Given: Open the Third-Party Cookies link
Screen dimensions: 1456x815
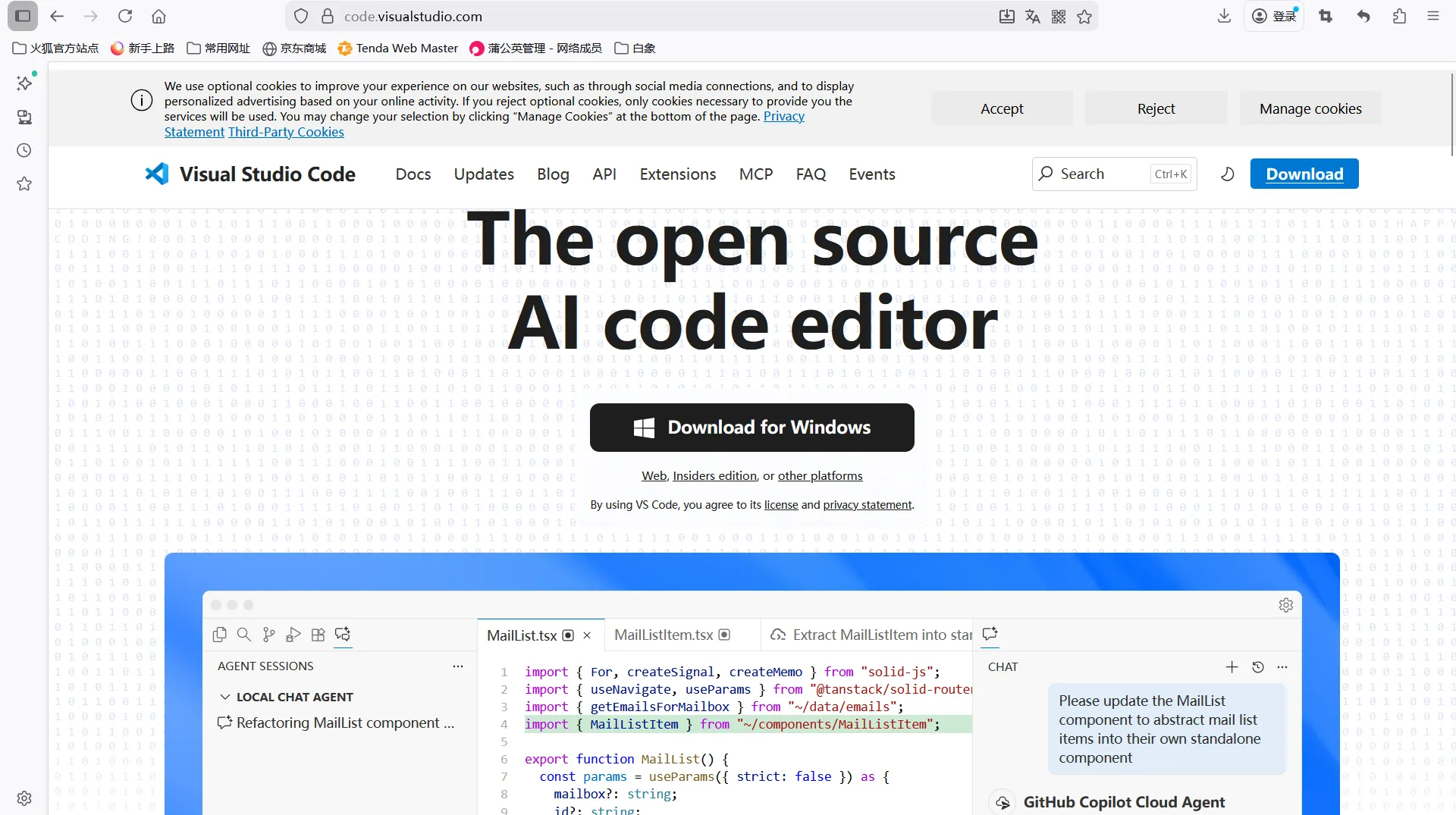Looking at the screenshot, I should 286,132.
